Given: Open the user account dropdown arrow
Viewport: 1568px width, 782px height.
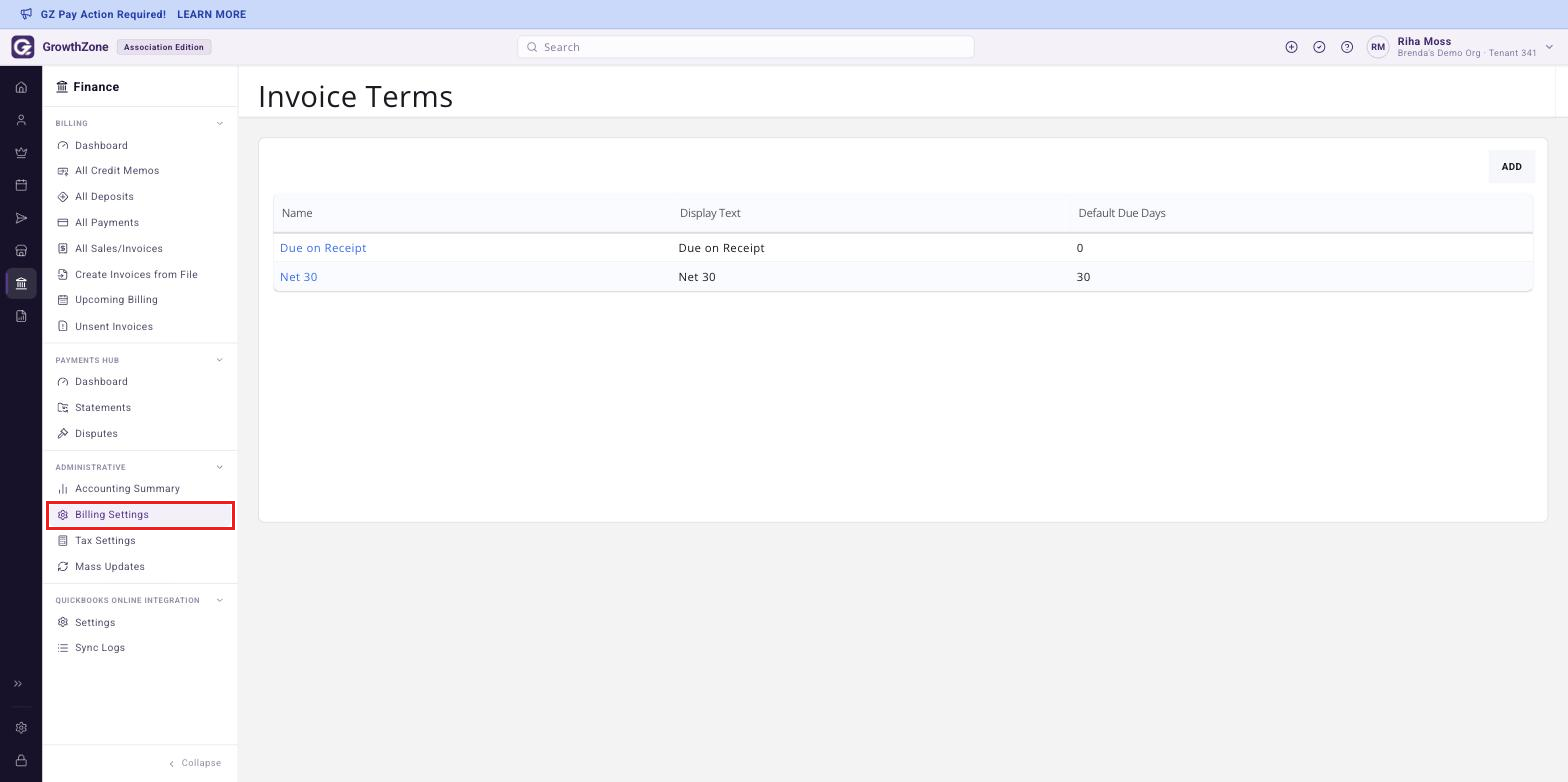Looking at the screenshot, I should [x=1550, y=47].
